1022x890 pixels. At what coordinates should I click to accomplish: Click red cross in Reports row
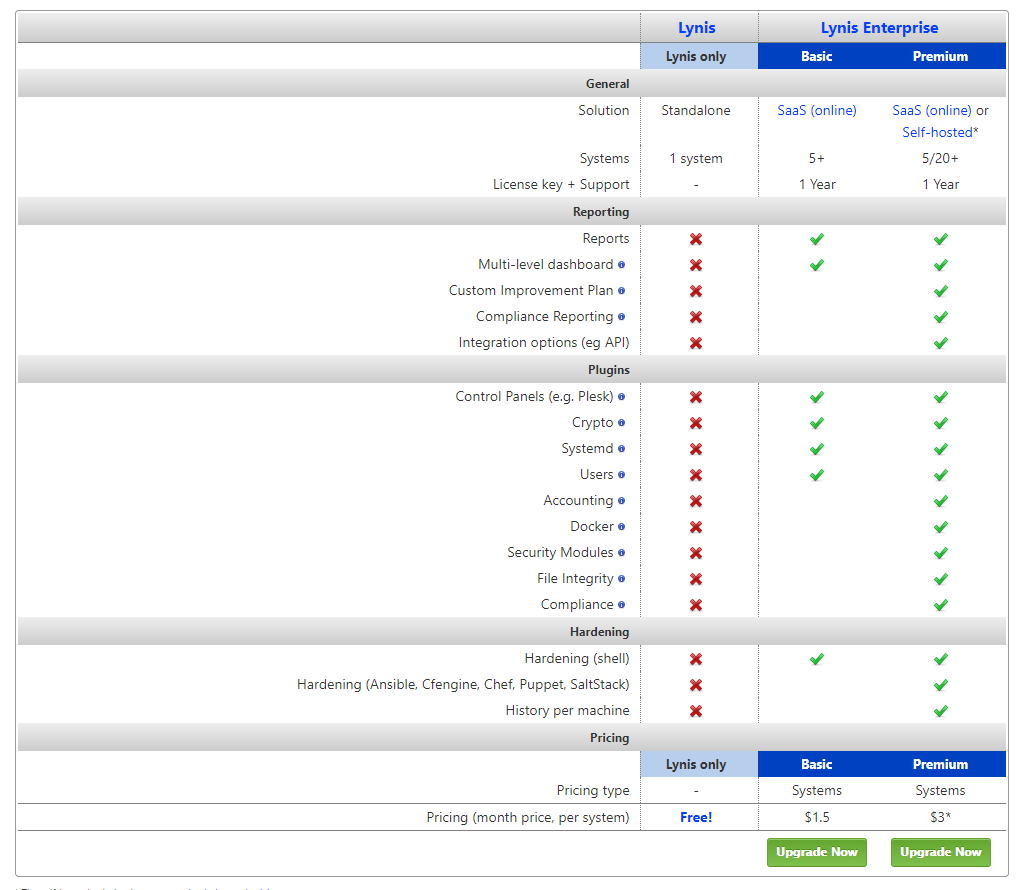(696, 239)
